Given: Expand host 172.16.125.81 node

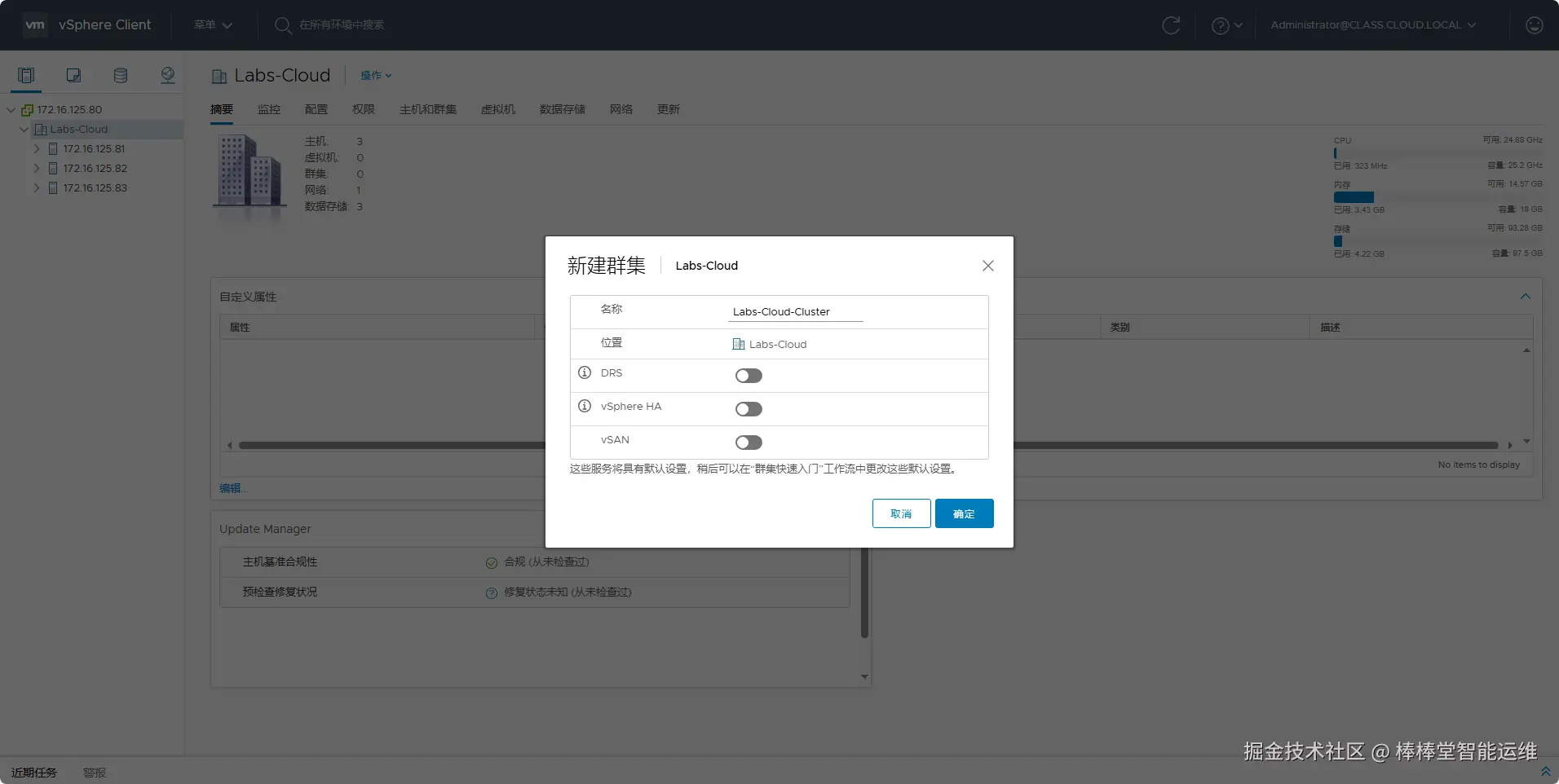Looking at the screenshot, I should click(37, 149).
